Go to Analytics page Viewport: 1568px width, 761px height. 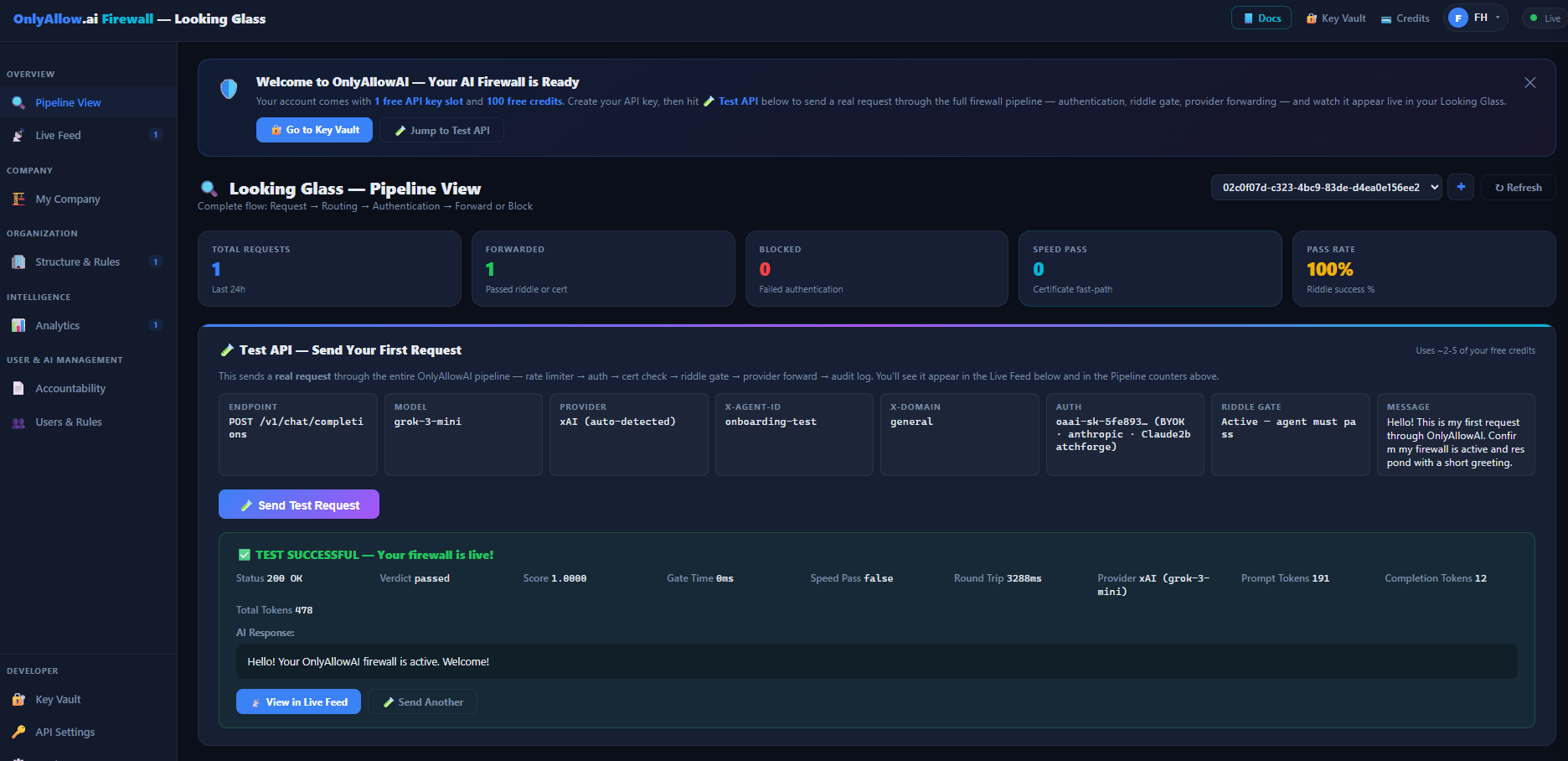[x=88, y=326]
